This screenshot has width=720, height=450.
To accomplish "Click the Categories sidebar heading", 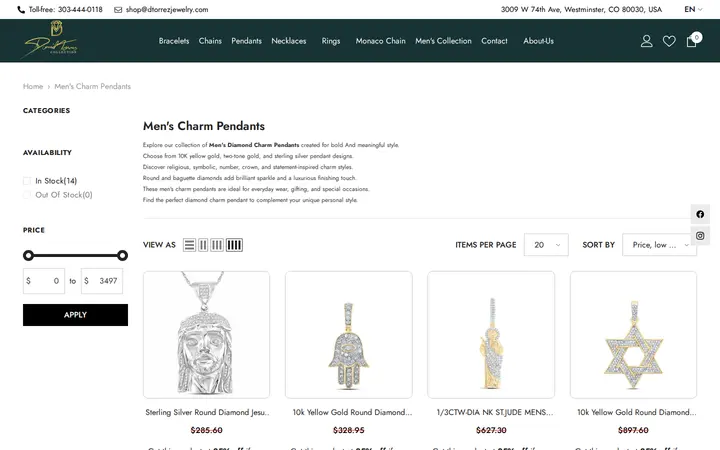I will click(x=46, y=111).
